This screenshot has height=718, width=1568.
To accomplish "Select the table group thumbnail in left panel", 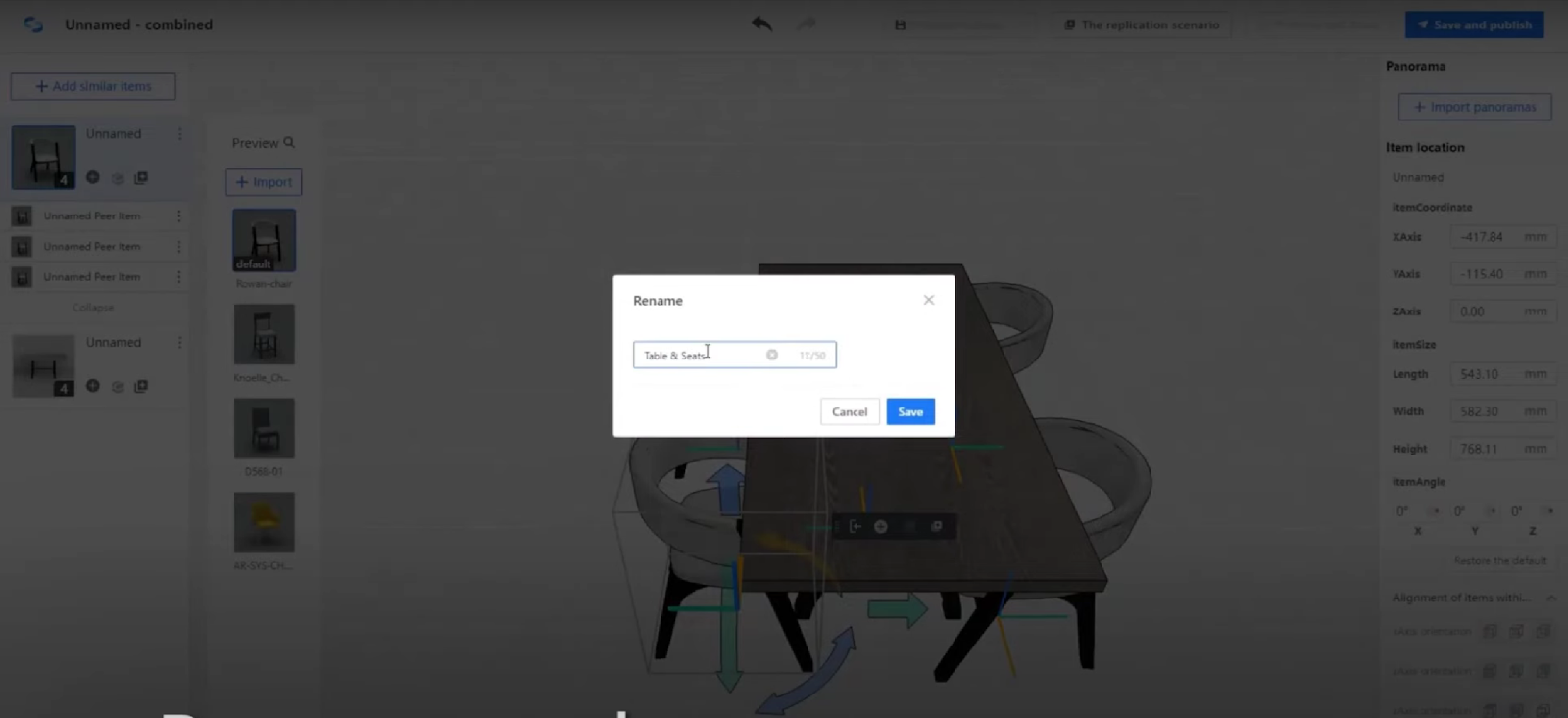I will [x=44, y=365].
